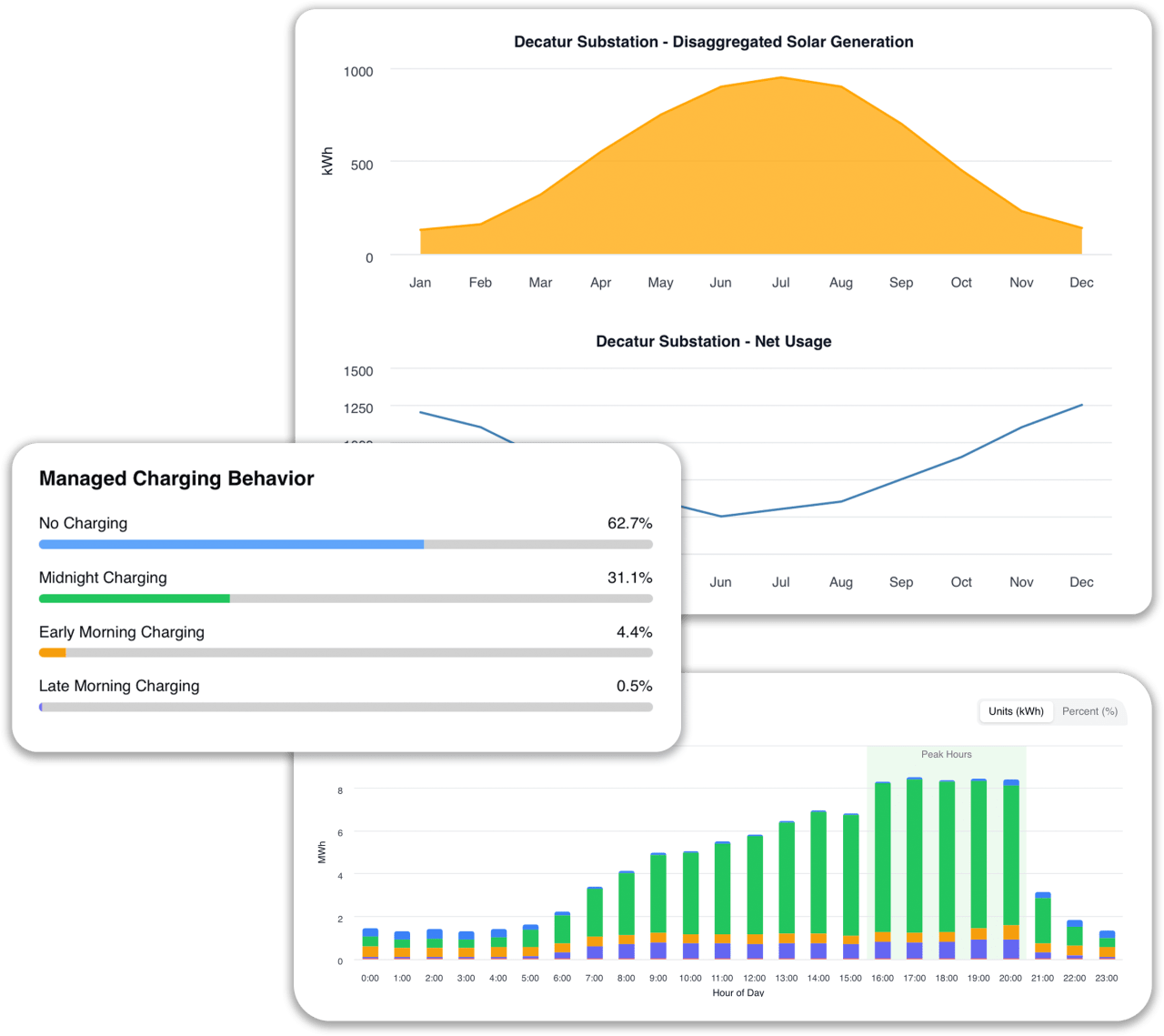The image size is (1164, 1036).
Task: Switch to Percent (%) view
Action: tap(1089, 711)
